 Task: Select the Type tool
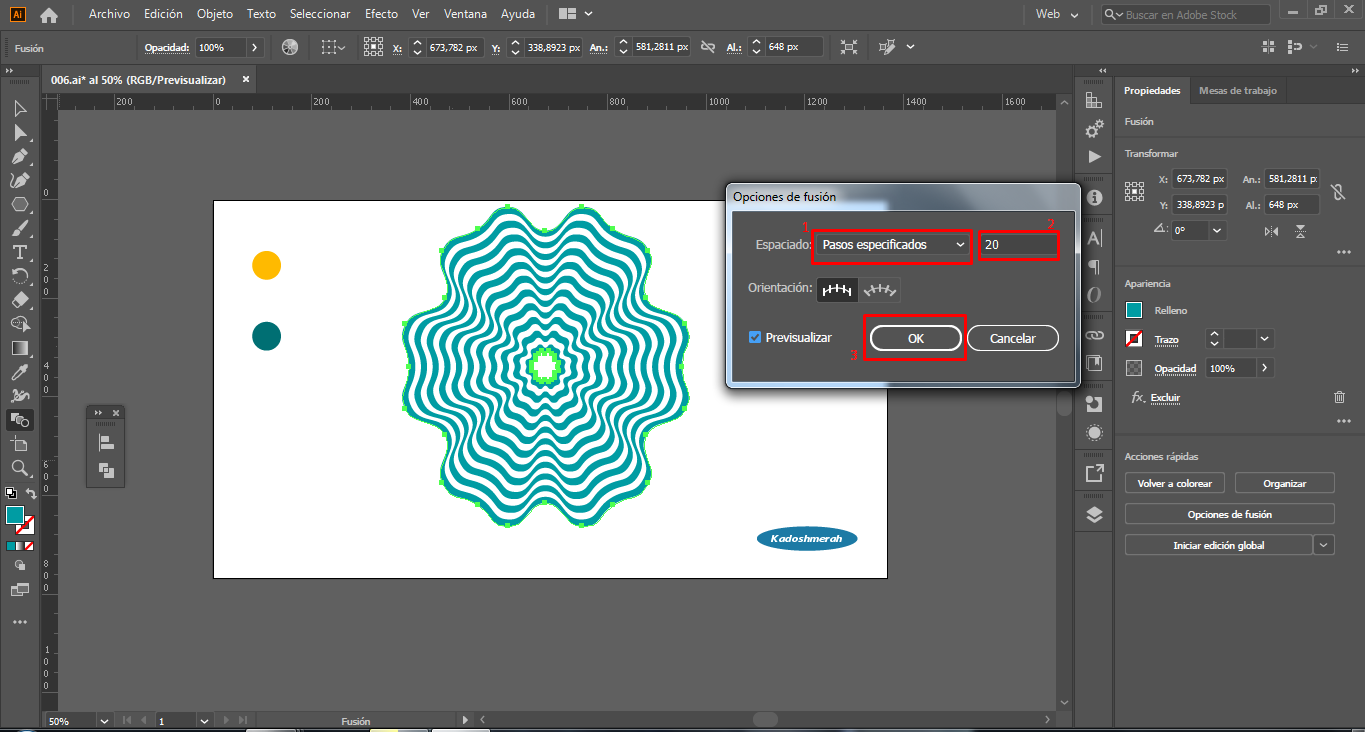coord(20,252)
